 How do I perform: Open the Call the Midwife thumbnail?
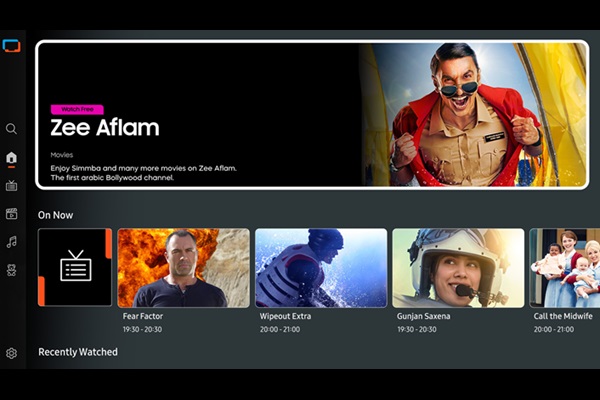pos(565,268)
